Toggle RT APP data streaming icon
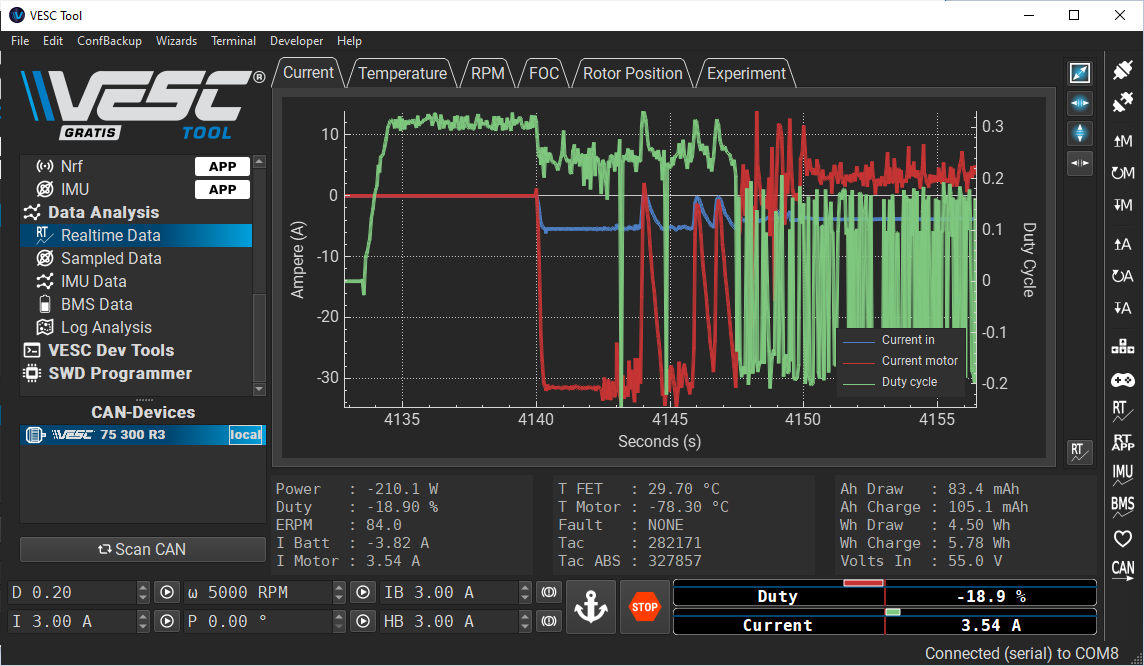 tap(1122, 443)
